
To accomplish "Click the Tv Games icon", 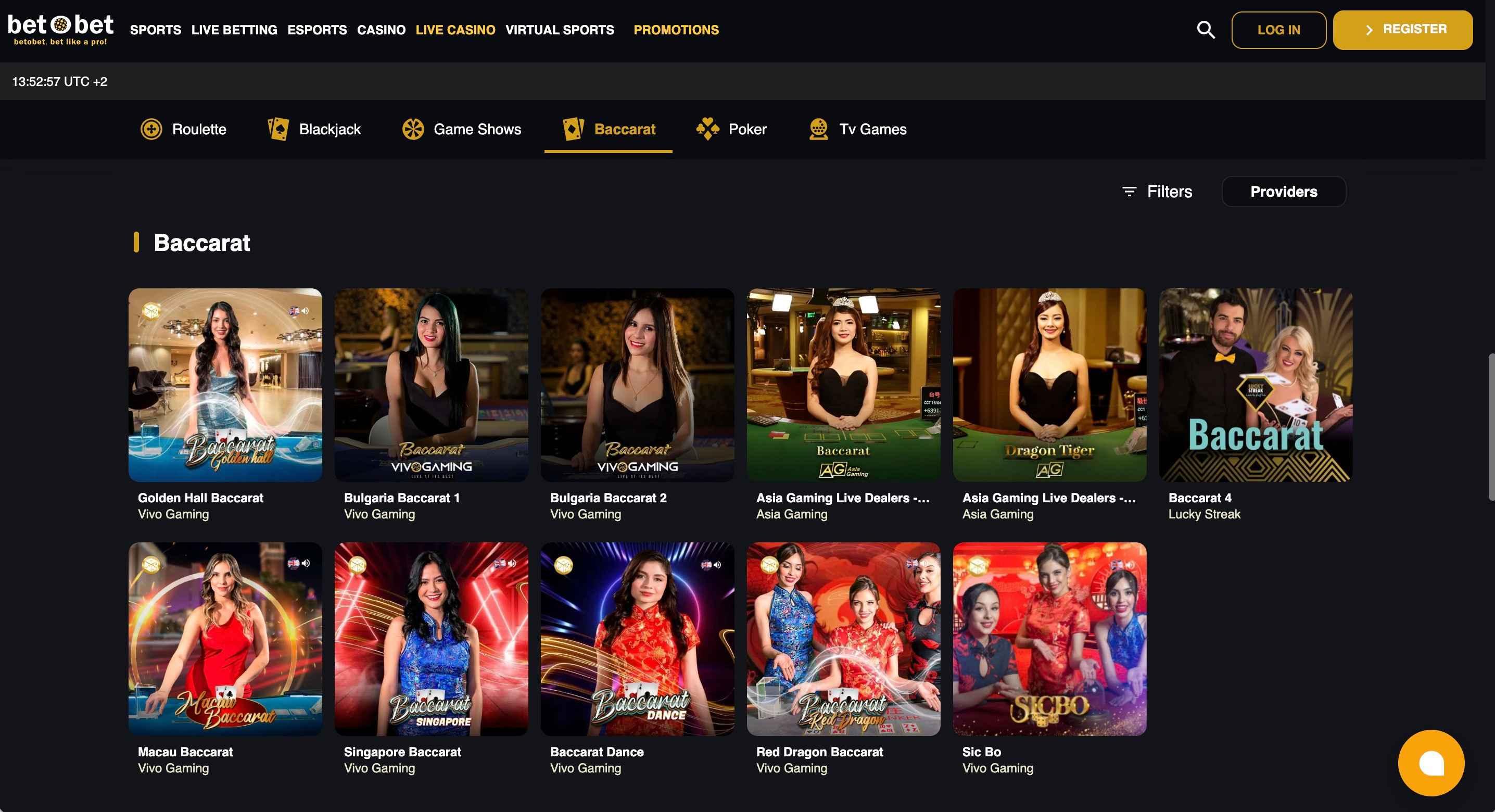I will click(818, 129).
